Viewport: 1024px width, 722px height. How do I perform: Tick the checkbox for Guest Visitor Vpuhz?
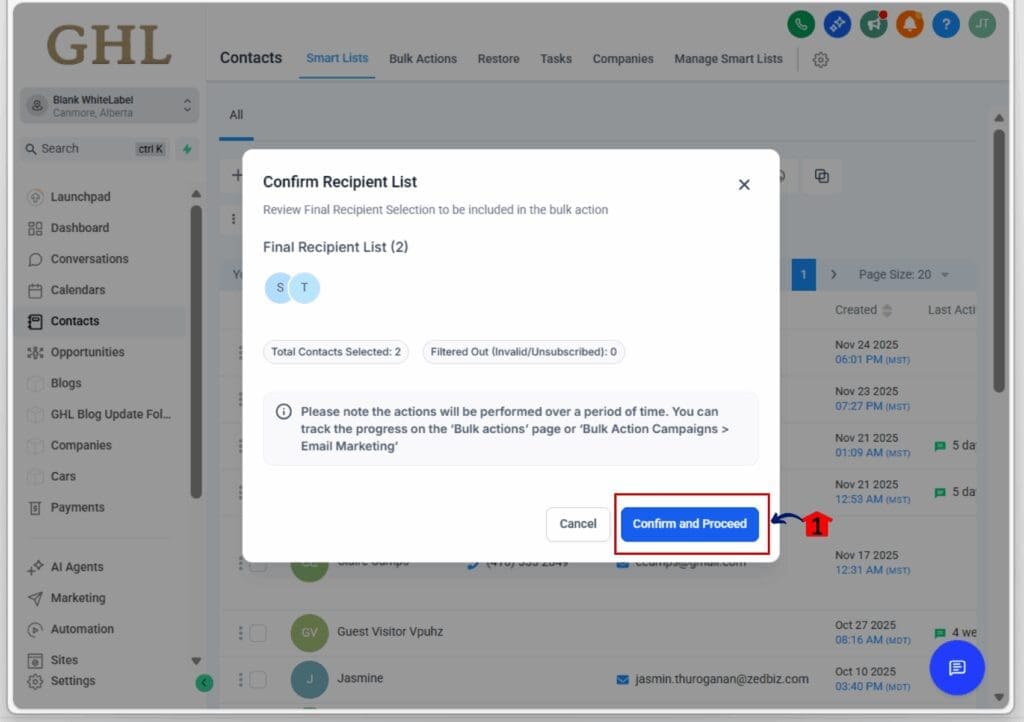[x=258, y=633]
